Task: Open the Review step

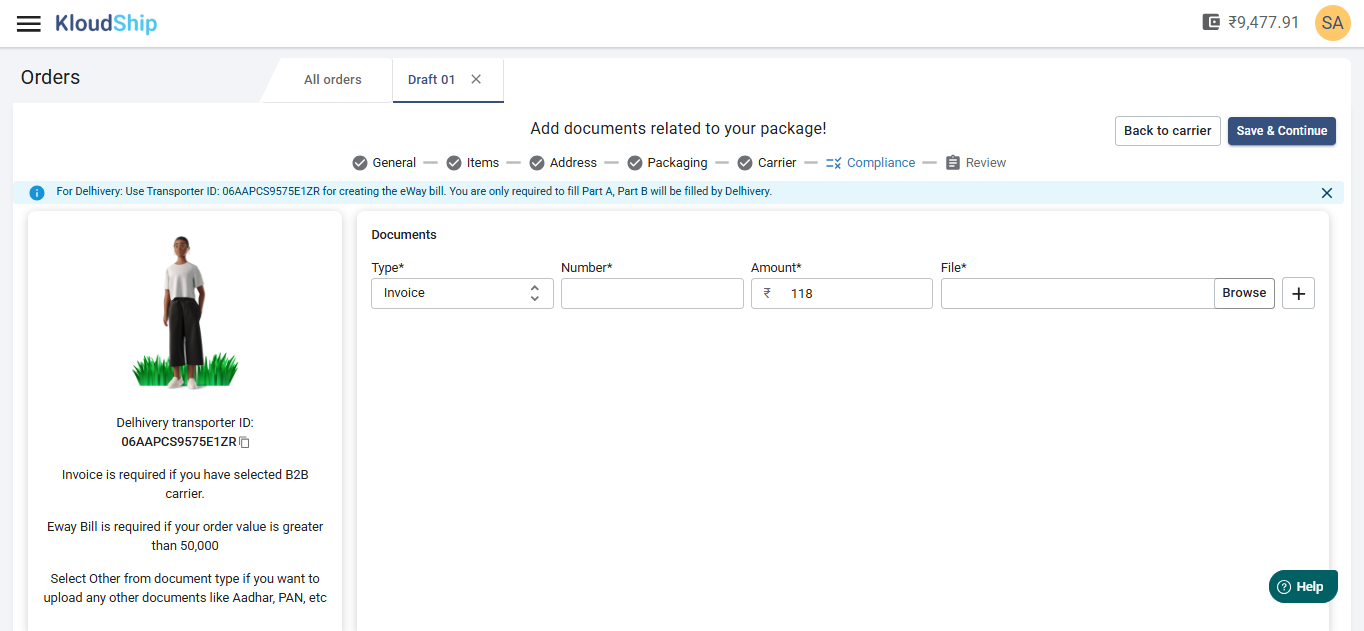Action: (x=975, y=163)
